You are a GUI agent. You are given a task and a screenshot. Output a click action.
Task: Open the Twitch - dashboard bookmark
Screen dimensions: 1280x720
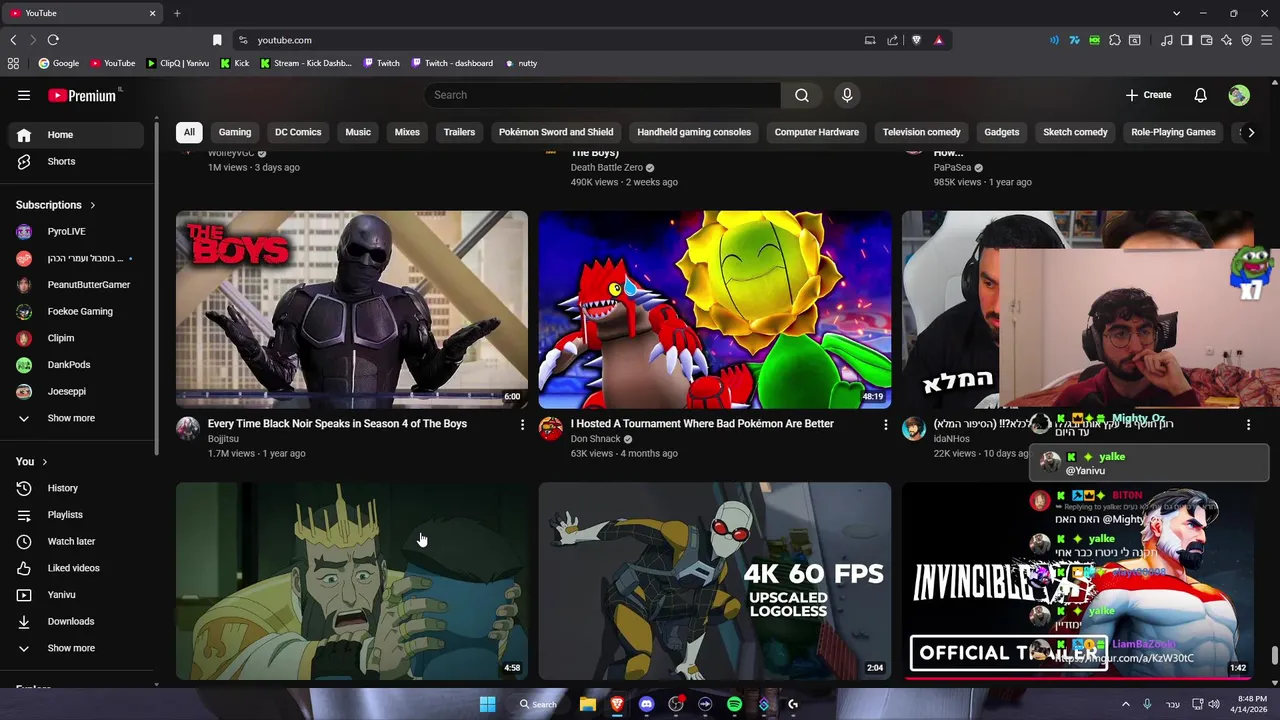(x=452, y=63)
